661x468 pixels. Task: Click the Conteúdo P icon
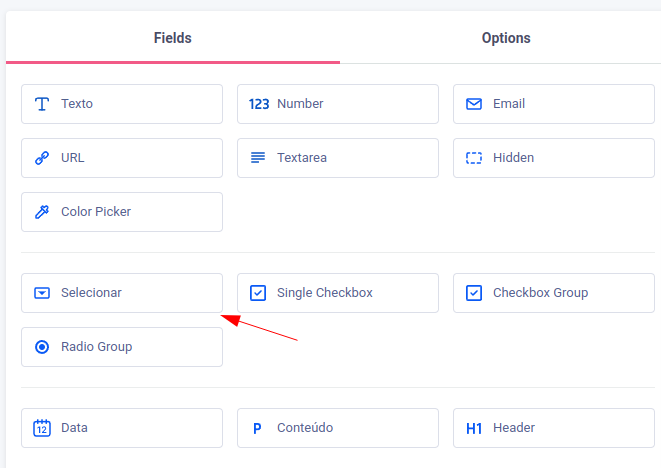click(x=257, y=428)
